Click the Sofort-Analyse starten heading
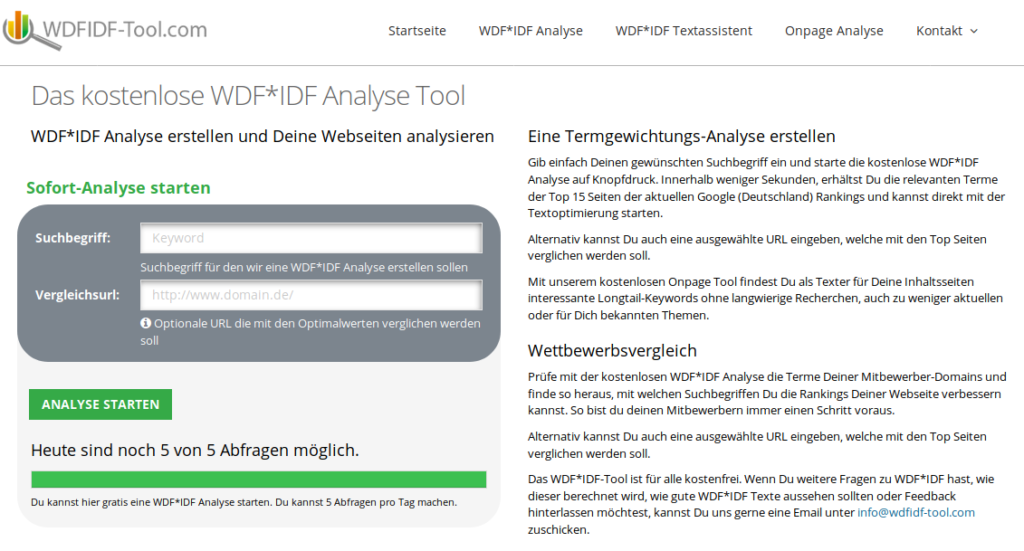Image resolution: width=1024 pixels, height=551 pixels. (x=118, y=188)
